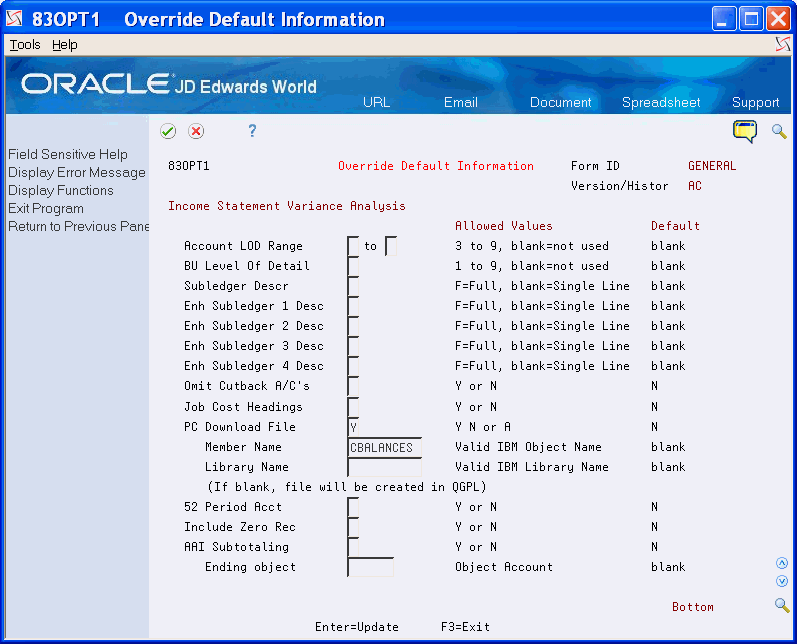Open Field Sensitive Help
The image size is (797, 644).
click(x=68, y=154)
